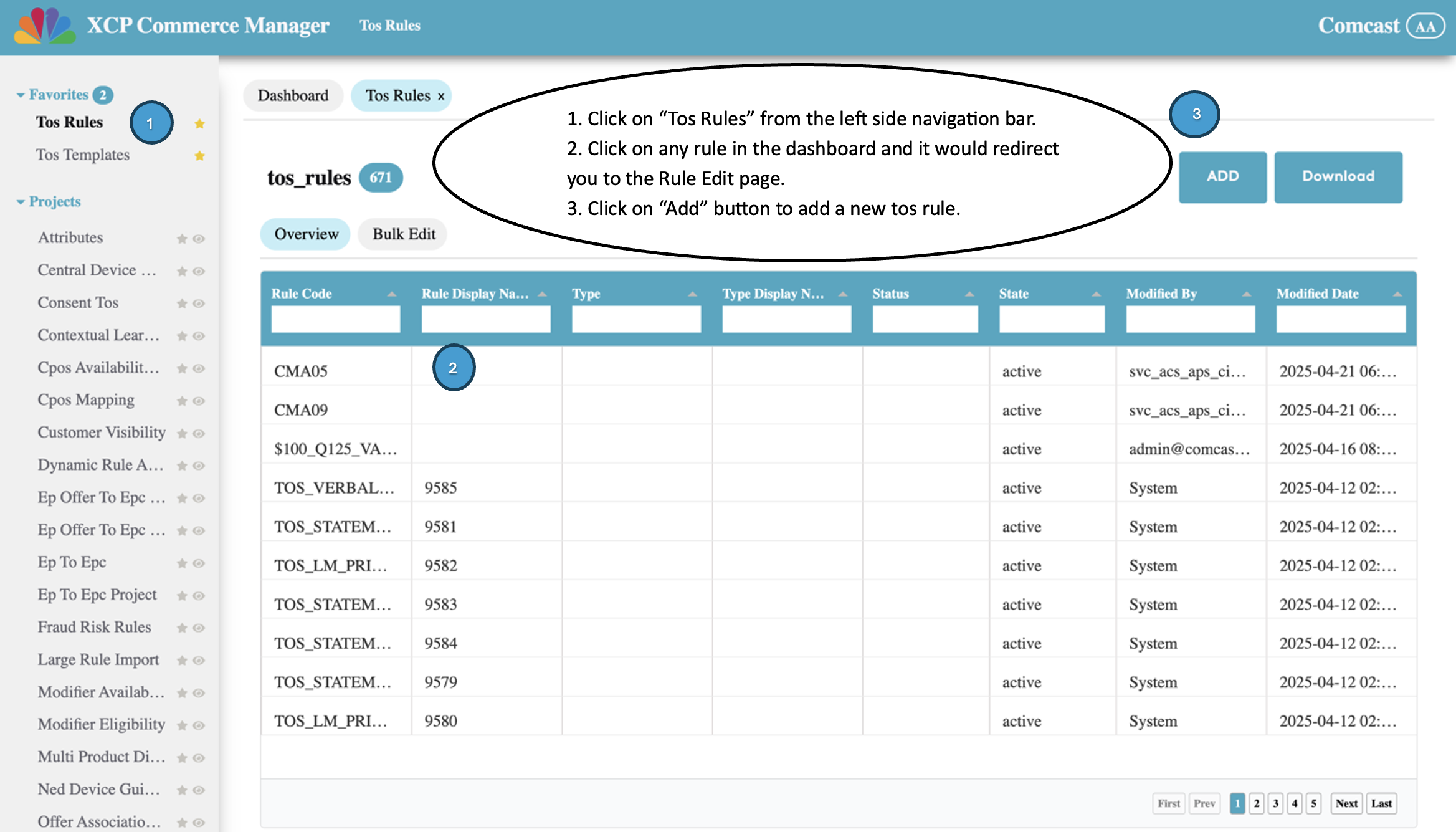Click the Download button
Viewport: 1456px width, 832px height.
1338,177
